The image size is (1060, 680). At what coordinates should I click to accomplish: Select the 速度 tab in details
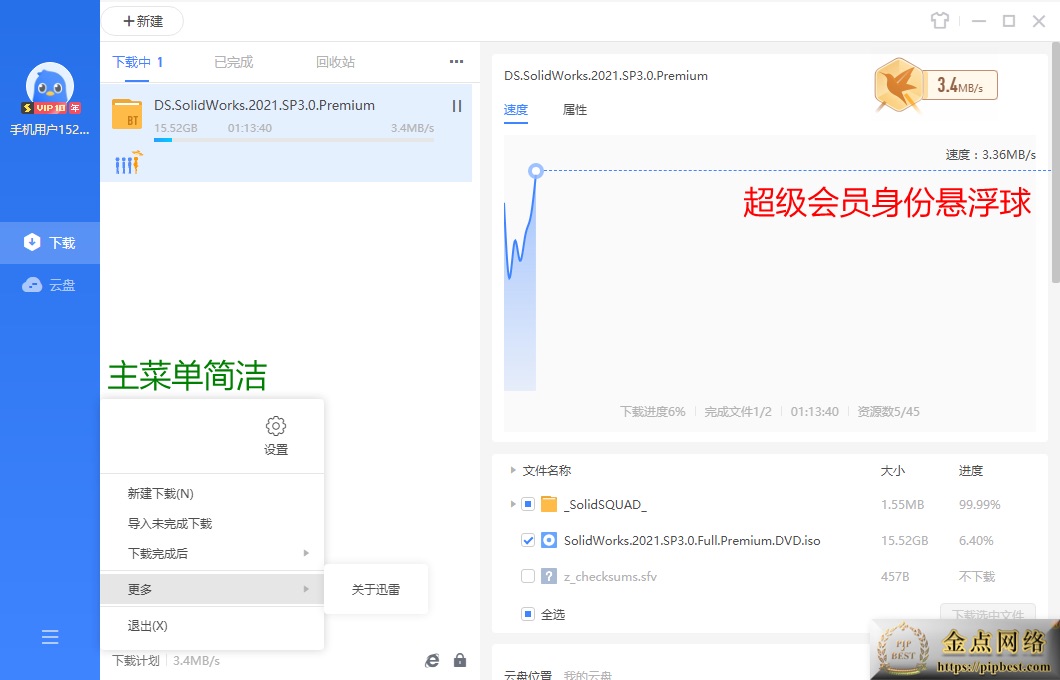tap(516, 110)
